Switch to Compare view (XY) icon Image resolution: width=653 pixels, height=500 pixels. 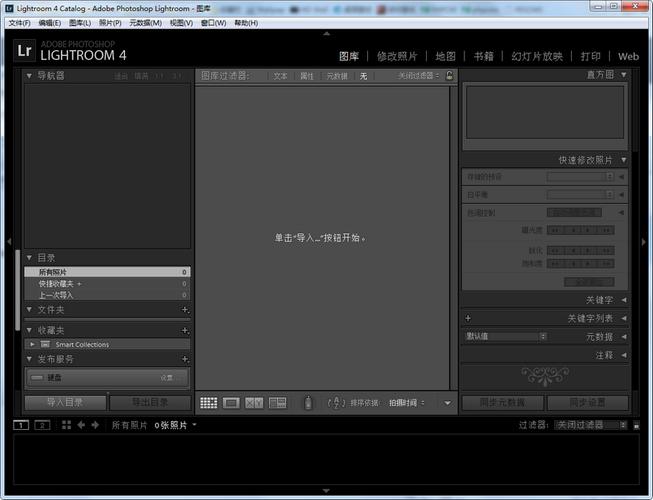254,403
